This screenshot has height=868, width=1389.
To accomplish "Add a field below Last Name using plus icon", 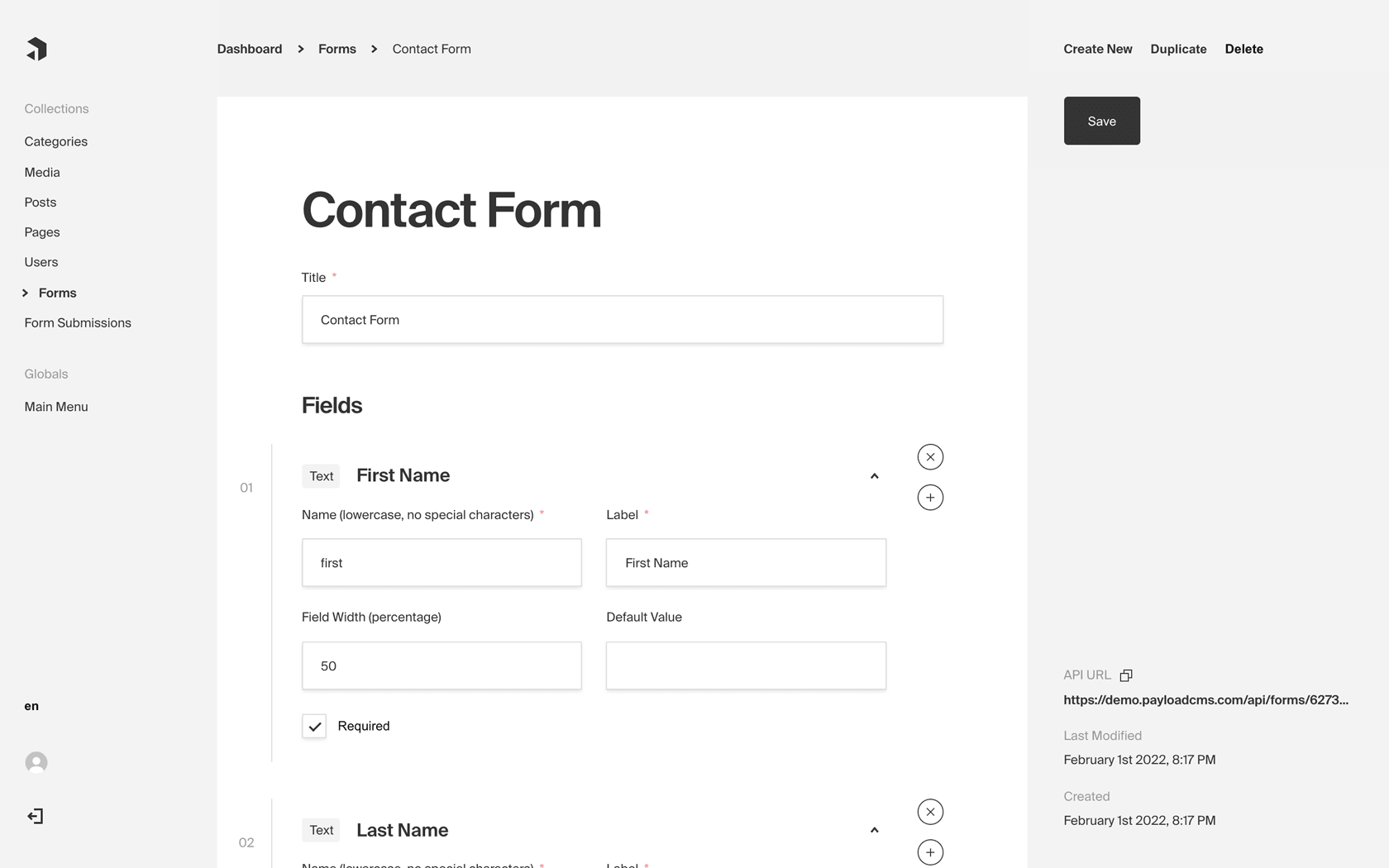I will point(929,852).
